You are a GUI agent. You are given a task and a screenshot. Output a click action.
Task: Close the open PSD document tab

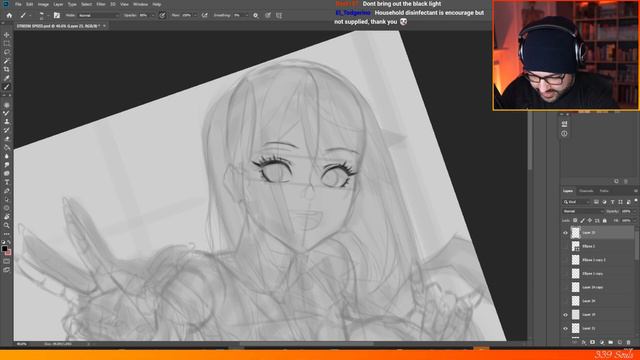pos(104,26)
